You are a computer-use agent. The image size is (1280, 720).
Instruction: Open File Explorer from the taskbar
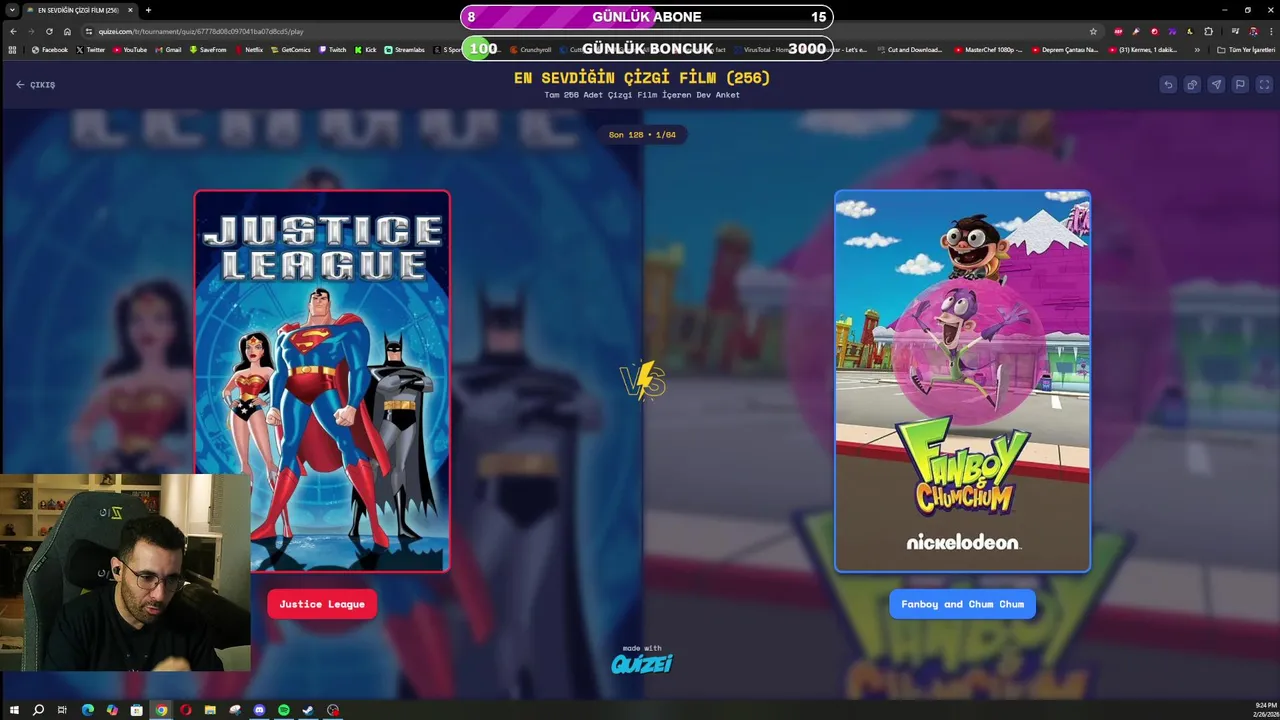click(x=210, y=710)
